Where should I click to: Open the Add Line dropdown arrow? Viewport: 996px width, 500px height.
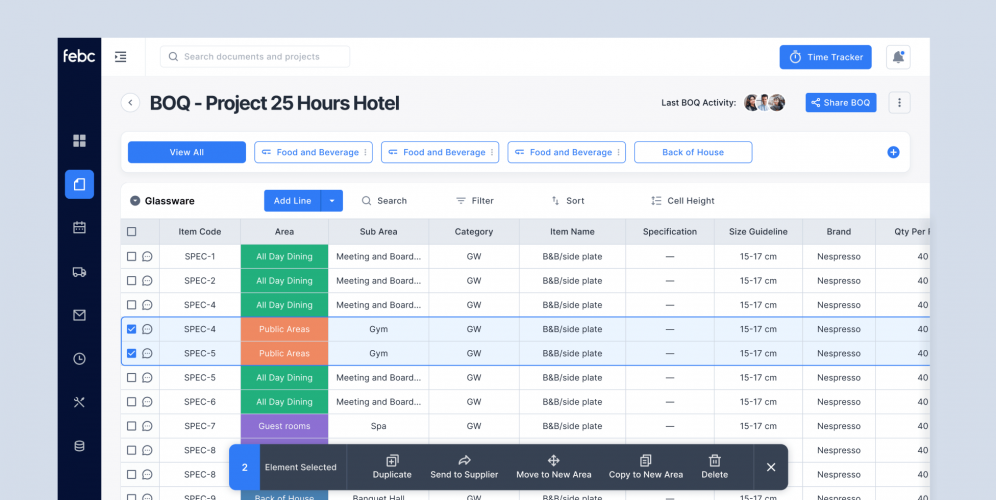click(x=332, y=201)
